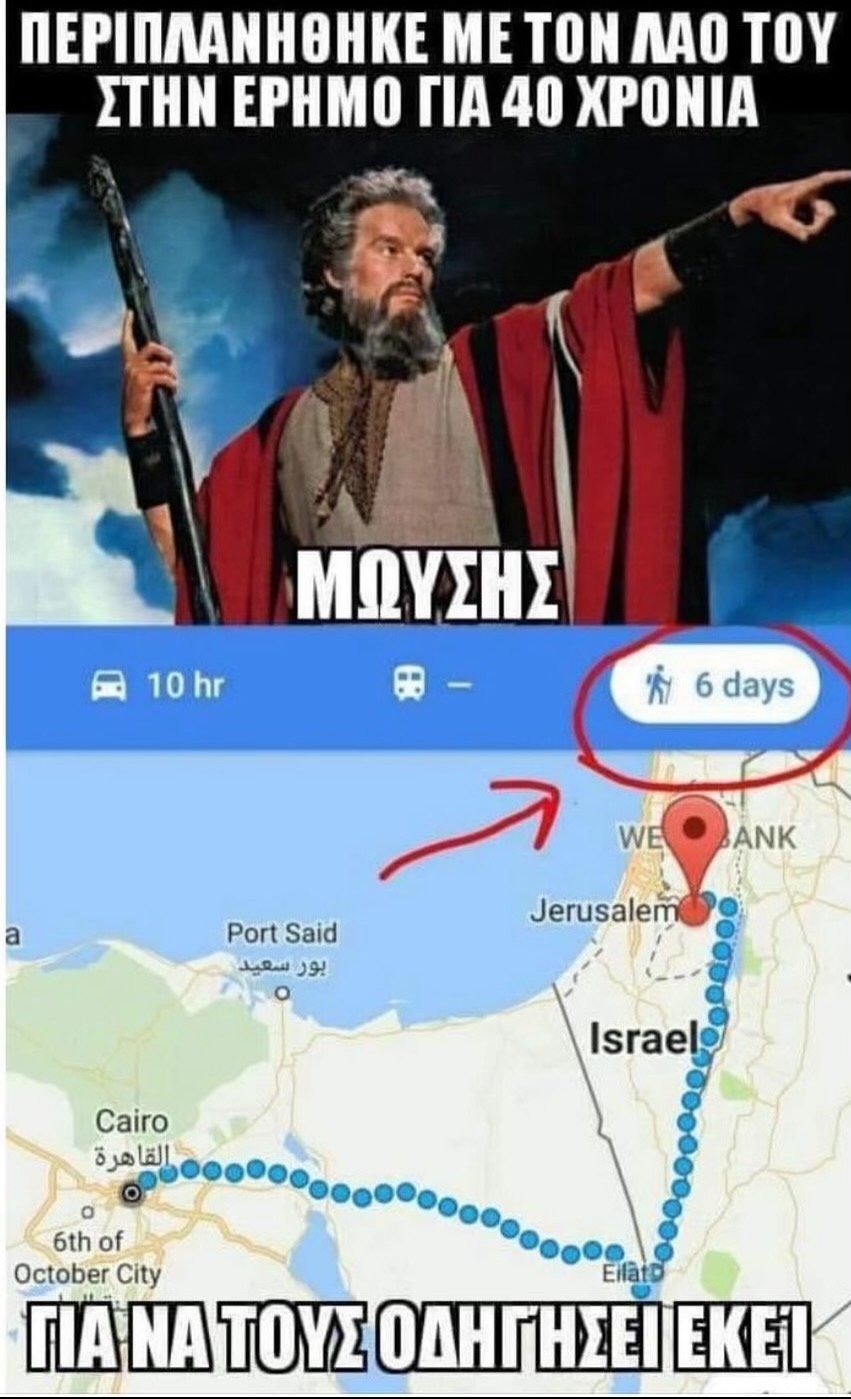Click the Eilat waypoint marker
851x1399 pixels.
coord(657,1272)
